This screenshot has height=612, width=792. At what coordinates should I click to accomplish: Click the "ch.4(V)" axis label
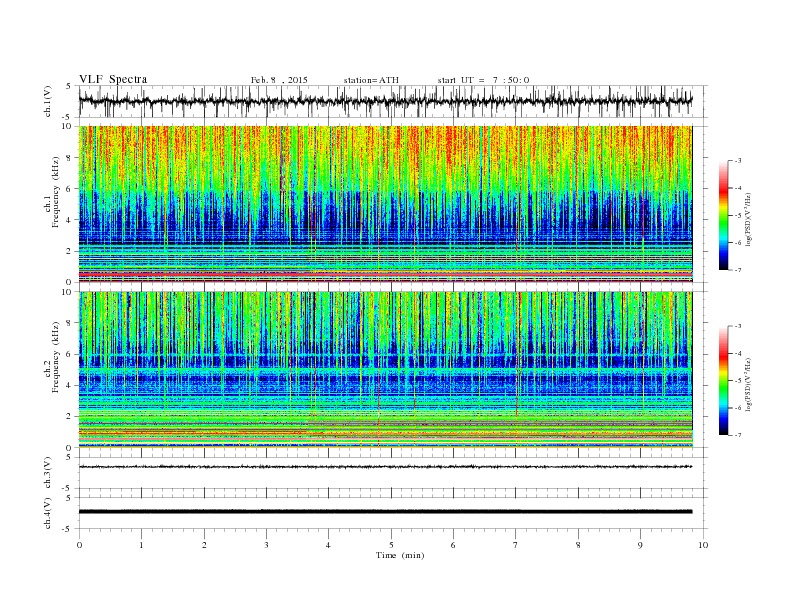tap(48, 514)
